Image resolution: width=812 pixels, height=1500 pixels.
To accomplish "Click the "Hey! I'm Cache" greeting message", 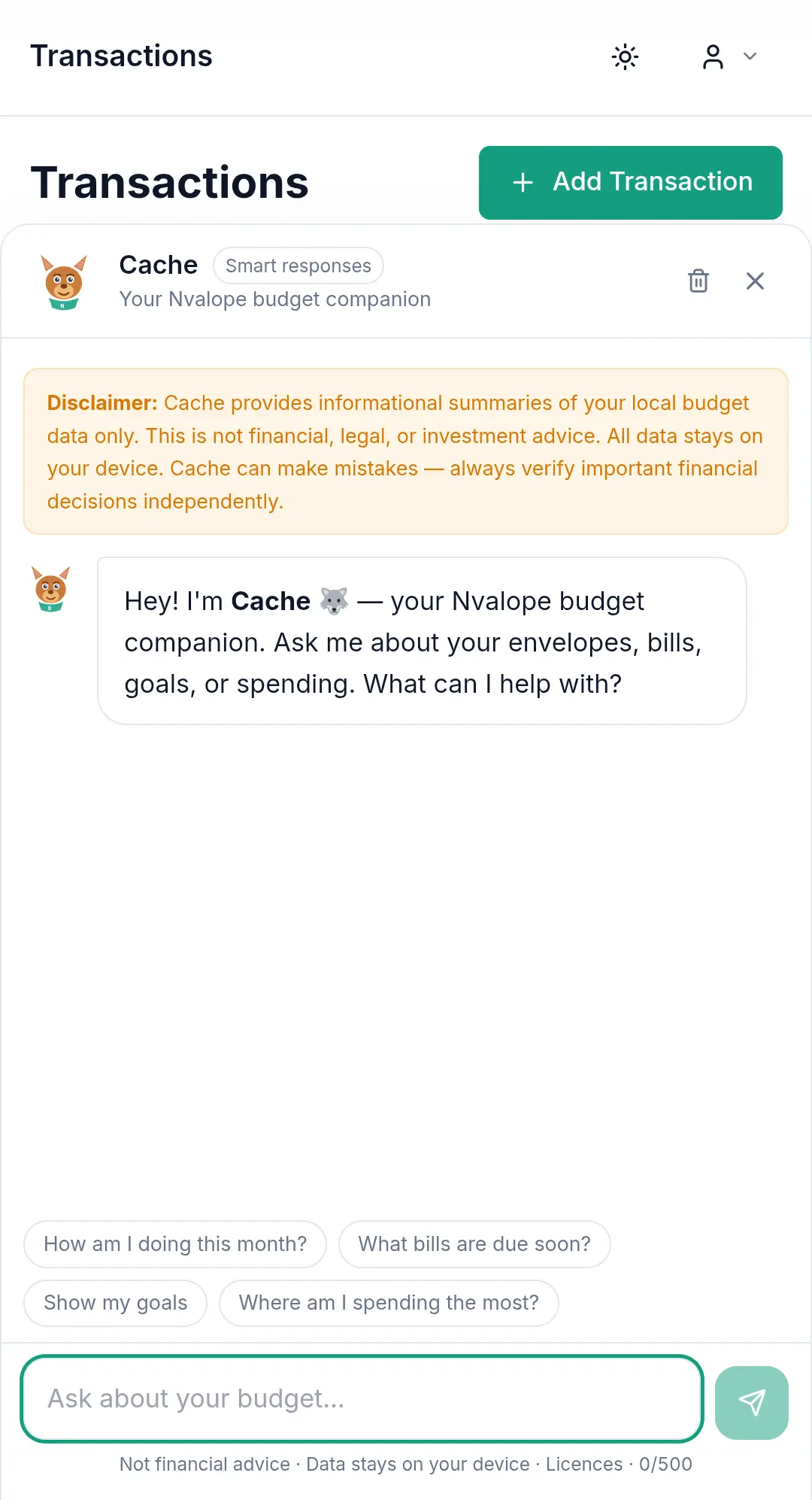I will tap(422, 642).
